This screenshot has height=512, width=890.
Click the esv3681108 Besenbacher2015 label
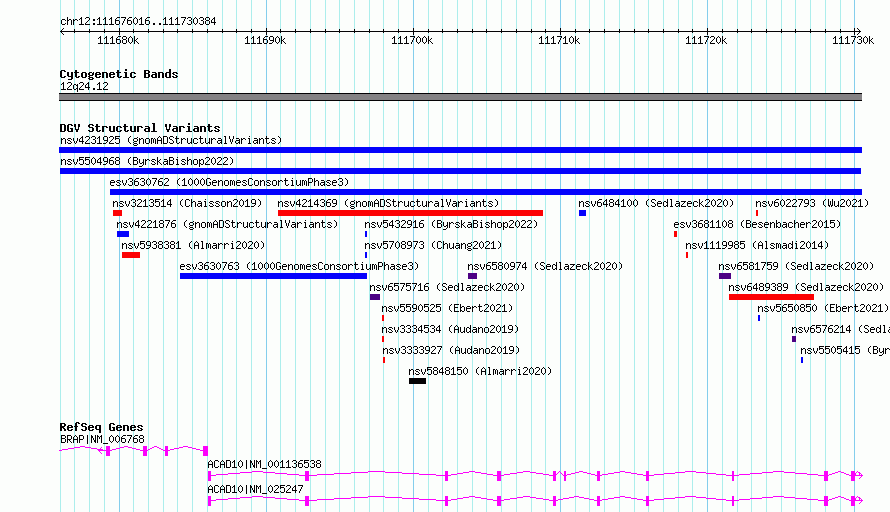(x=757, y=224)
